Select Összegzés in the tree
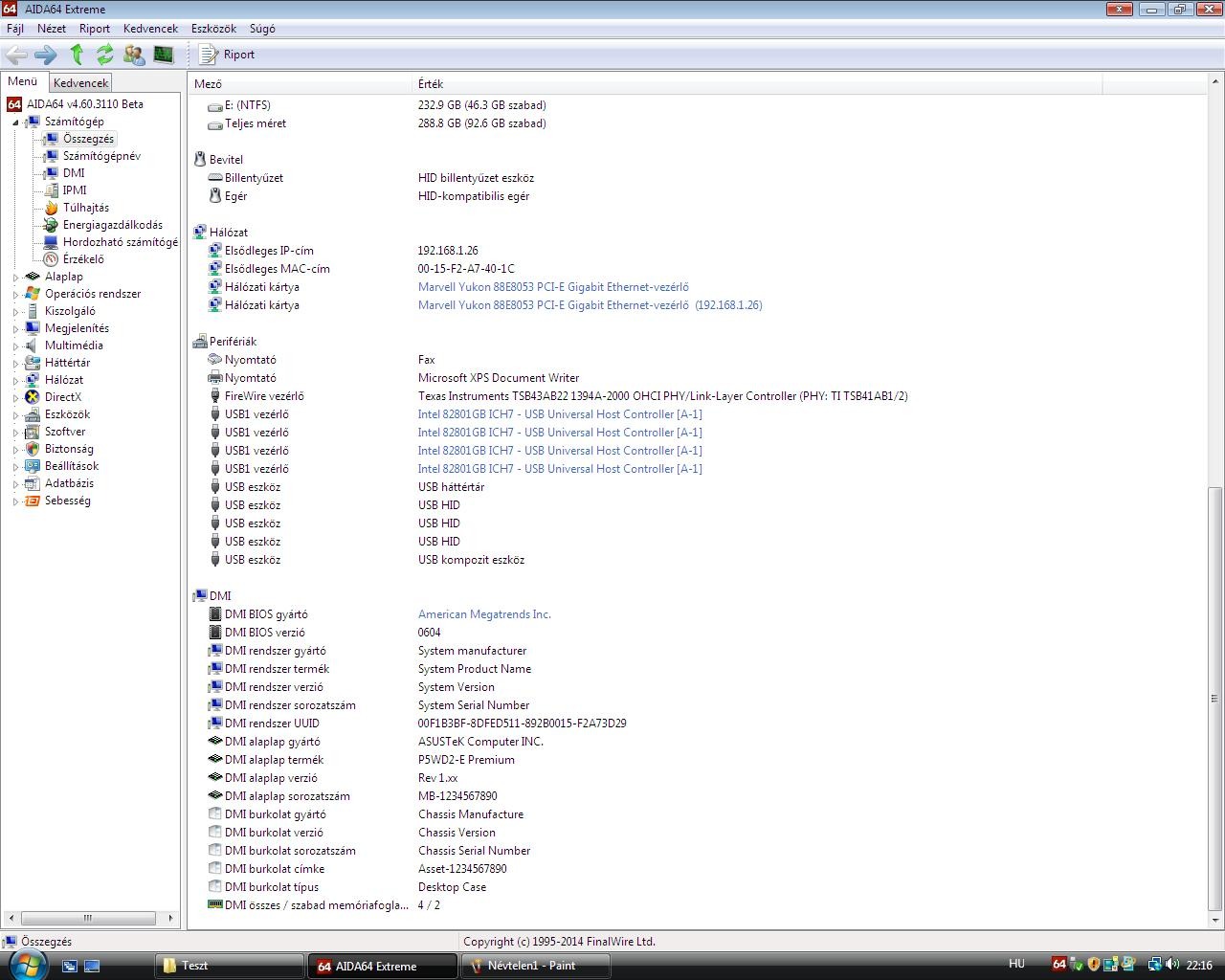Screen dimensions: 1225x980 pyautogui.click(x=88, y=139)
